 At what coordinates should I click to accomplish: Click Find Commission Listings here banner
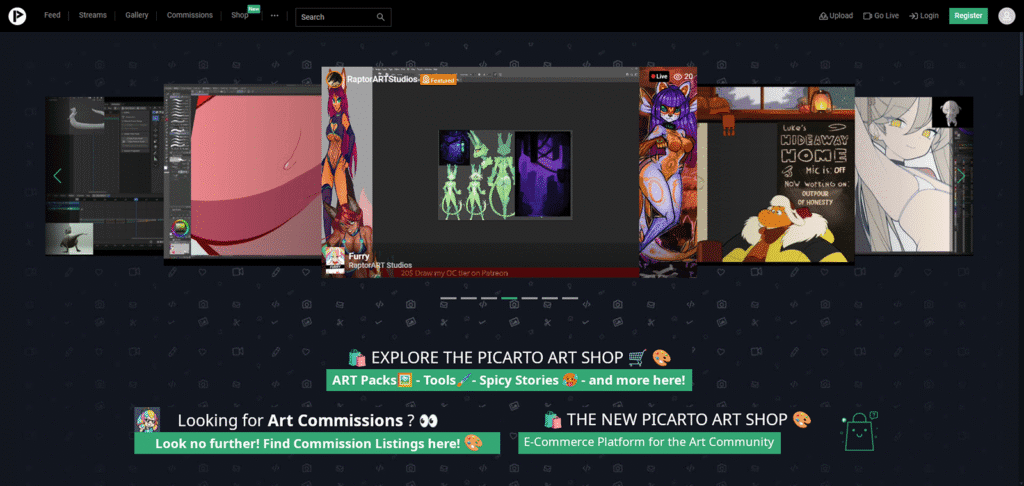[317, 444]
